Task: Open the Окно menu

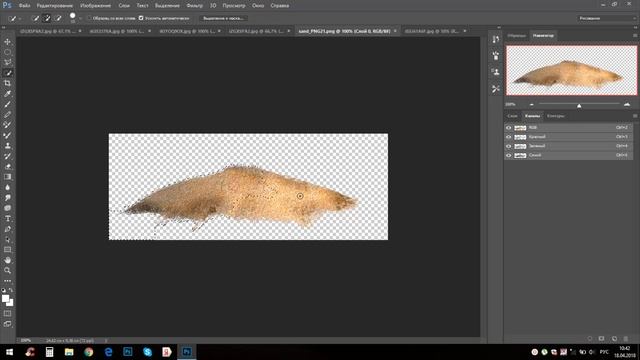Action: (258, 6)
